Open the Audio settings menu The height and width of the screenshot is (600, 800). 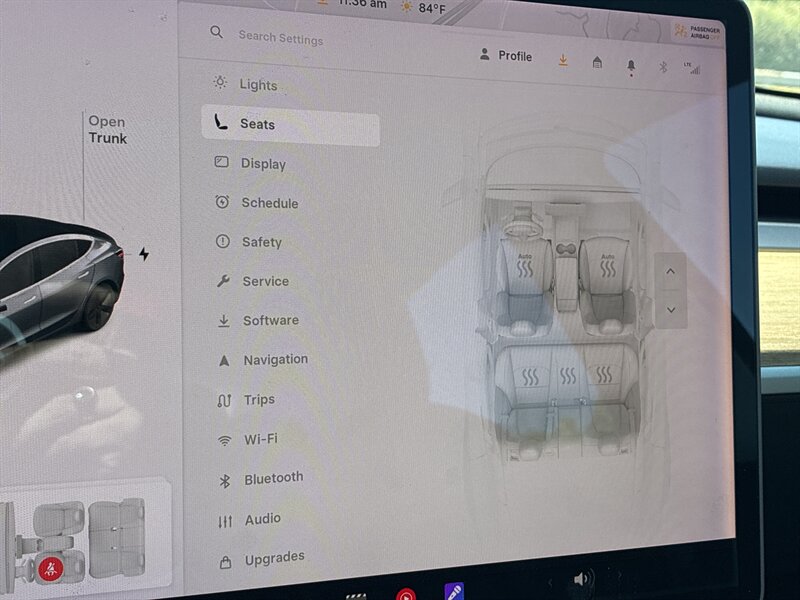click(249, 520)
